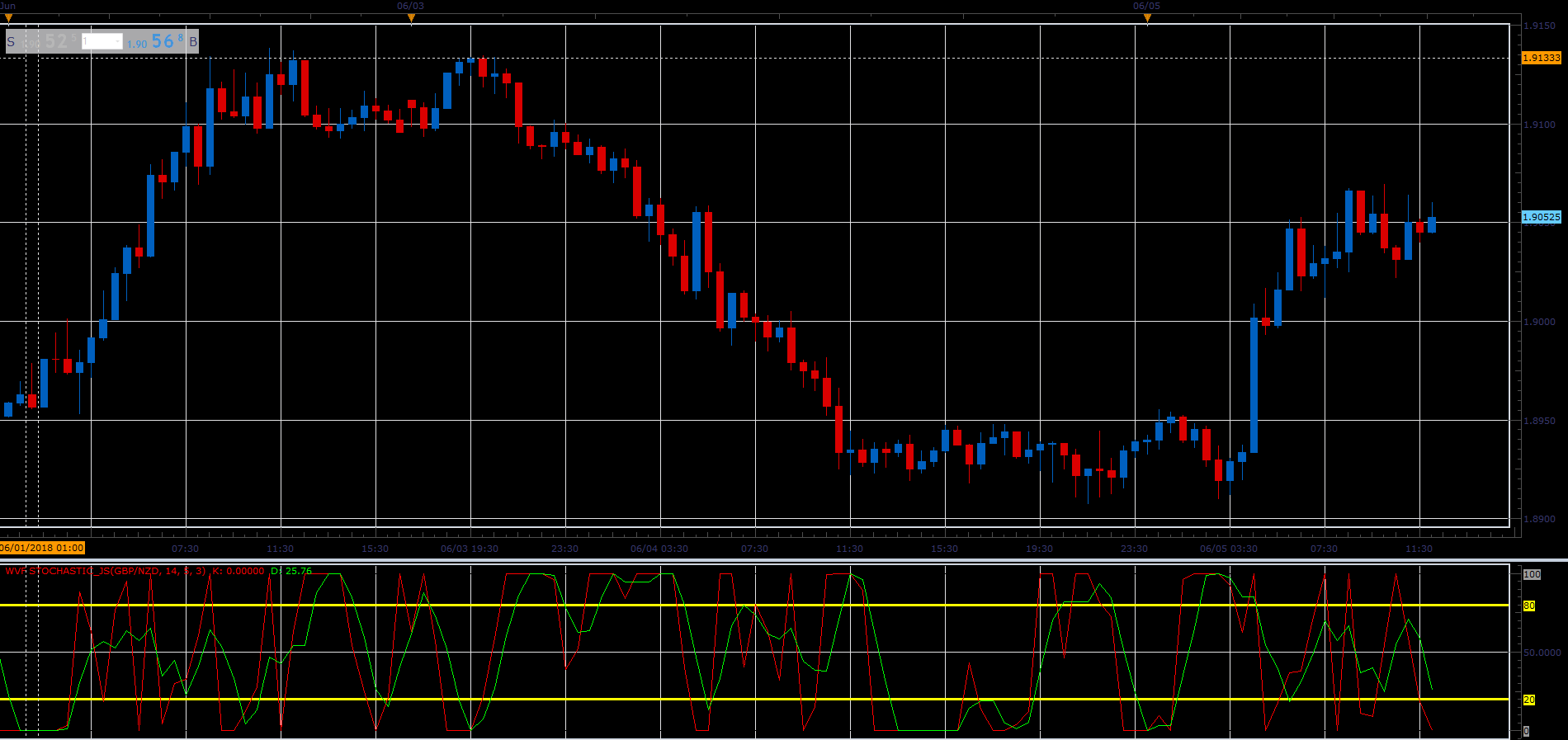Click the orange 06/01/2018 01:00 time label
1568x740 pixels.
click(x=42, y=548)
